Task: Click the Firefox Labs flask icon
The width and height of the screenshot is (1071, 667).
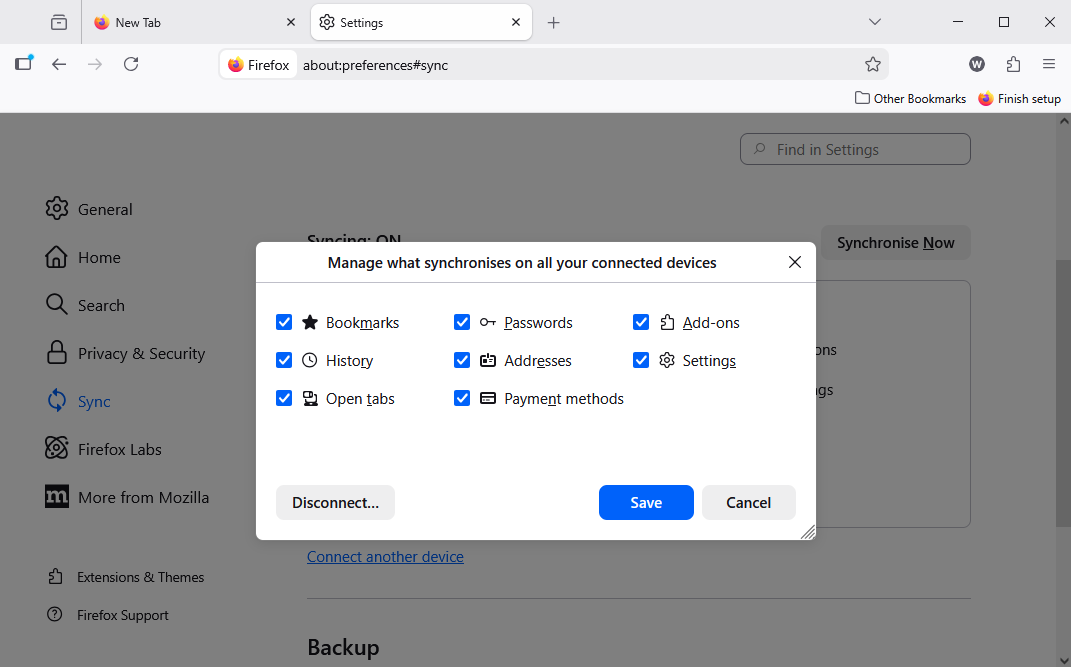Action: pos(57,449)
